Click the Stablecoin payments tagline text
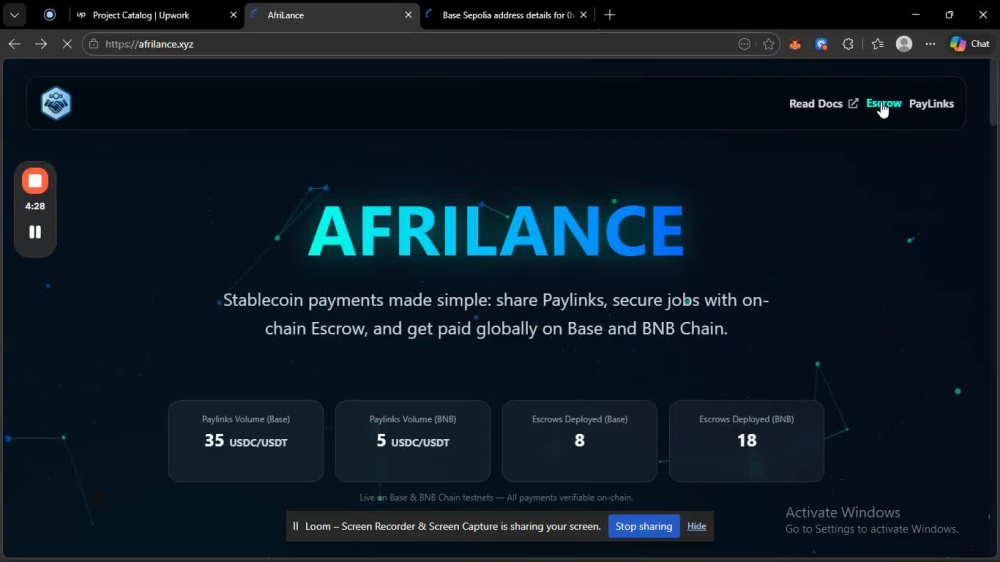Screen dimensions: 1000x562 tap(496, 314)
